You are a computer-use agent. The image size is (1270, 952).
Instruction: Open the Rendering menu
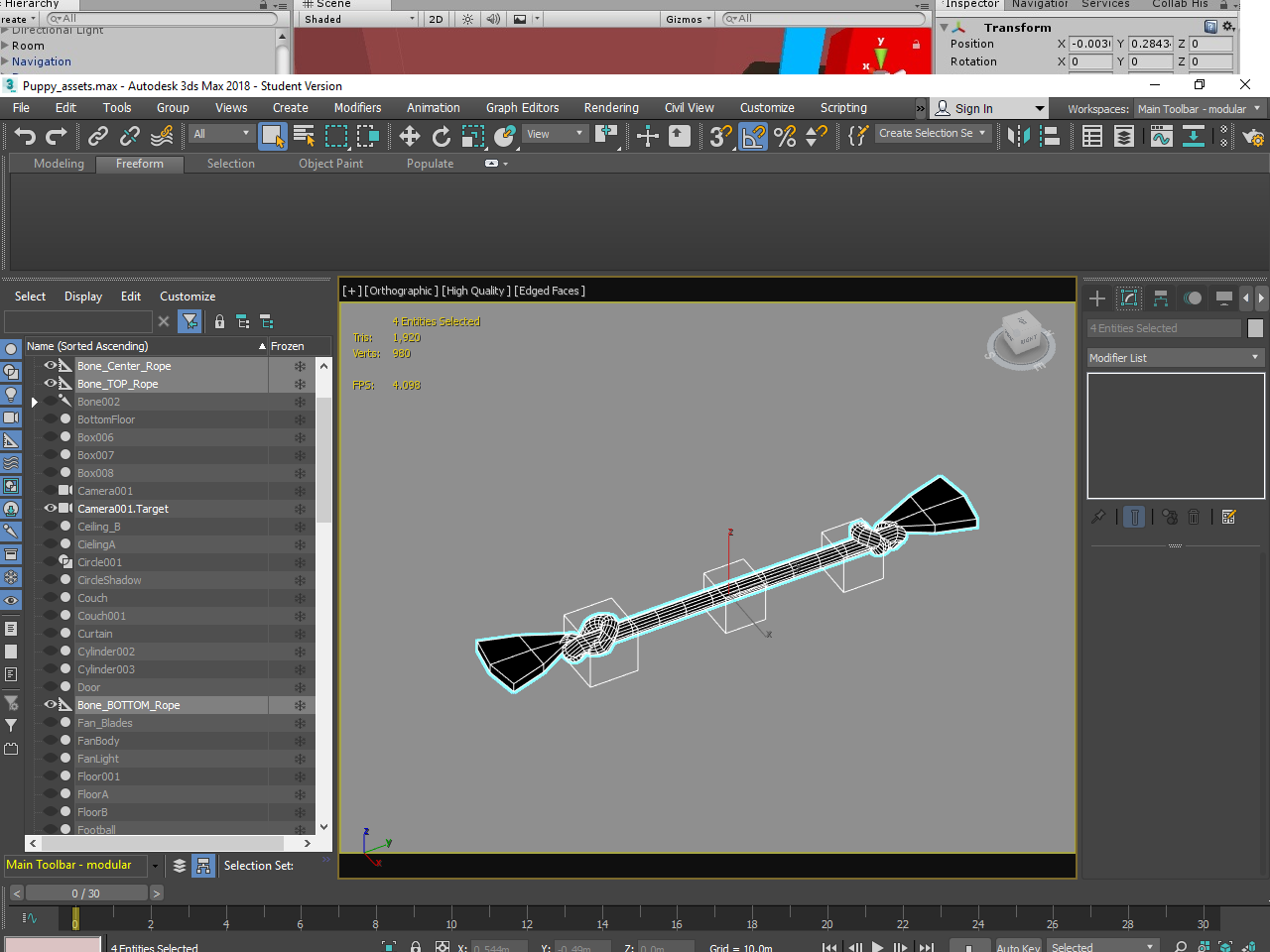point(611,107)
